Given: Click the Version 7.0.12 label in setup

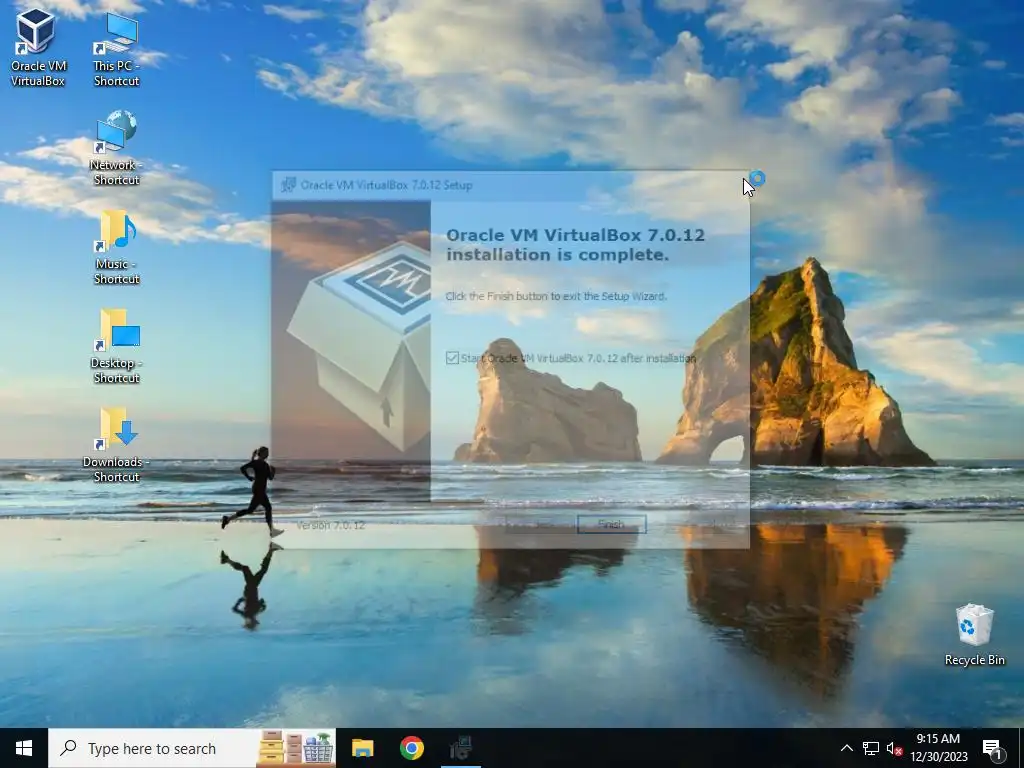Looking at the screenshot, I should (330, 525).
